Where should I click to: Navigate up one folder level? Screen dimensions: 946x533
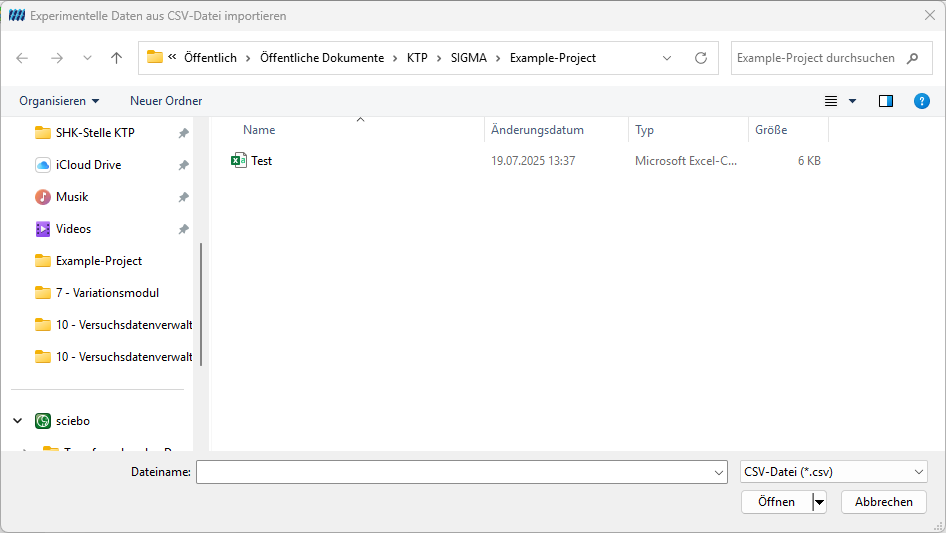click(x=116, y=58)
